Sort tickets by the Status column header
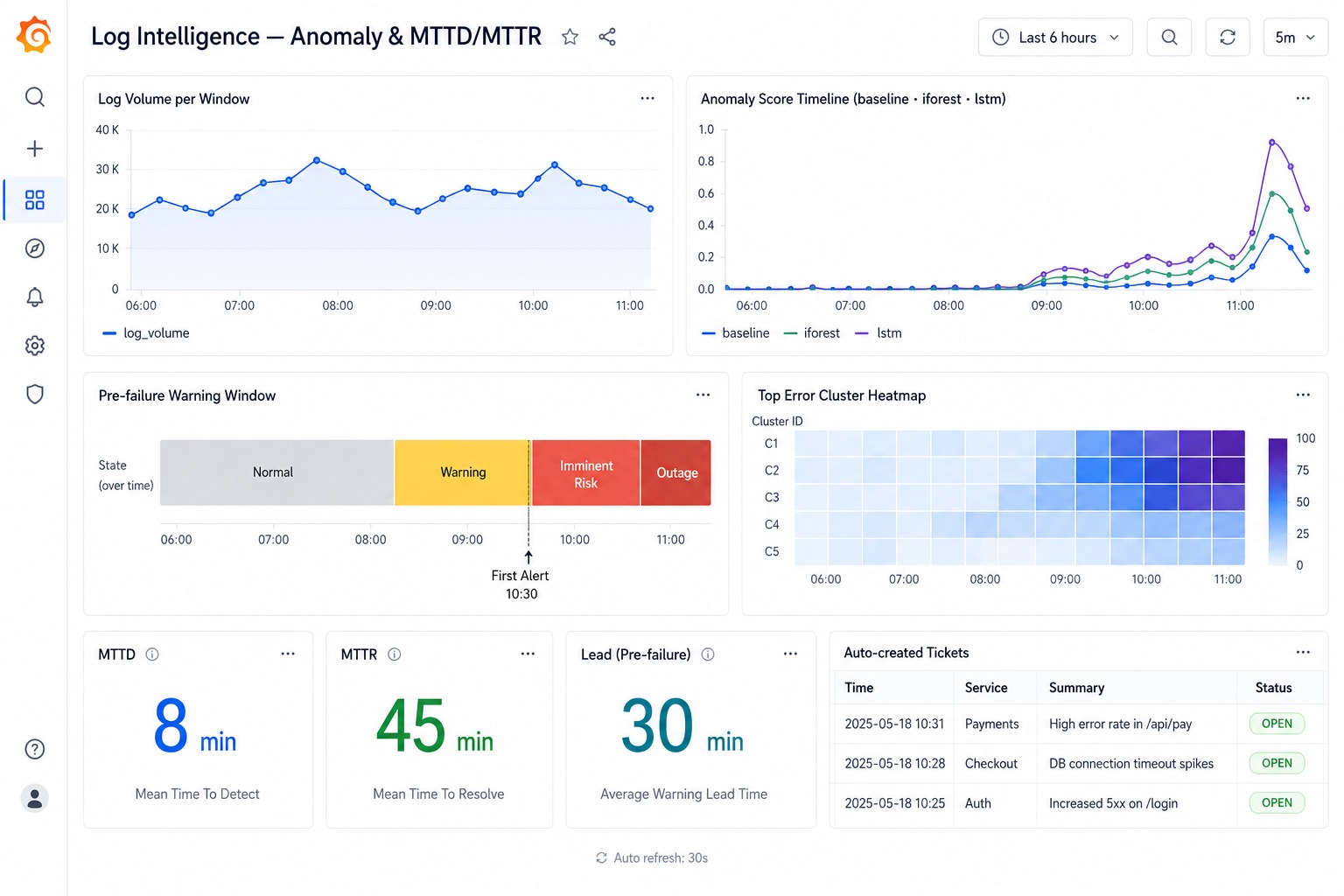This screenshot has width=1344, height=896. (1273, 688)
